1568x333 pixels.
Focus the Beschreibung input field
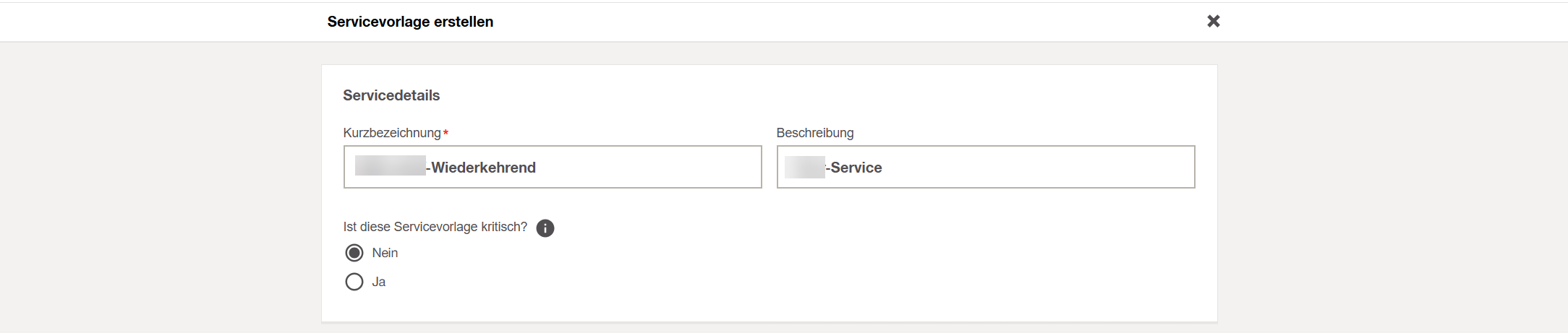(986, 167)
